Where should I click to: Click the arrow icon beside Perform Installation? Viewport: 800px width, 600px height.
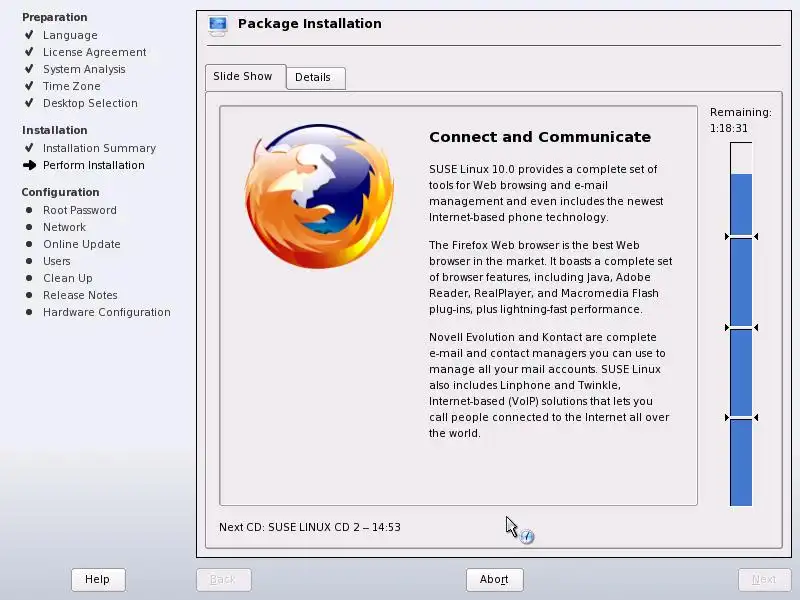(30, 165)
